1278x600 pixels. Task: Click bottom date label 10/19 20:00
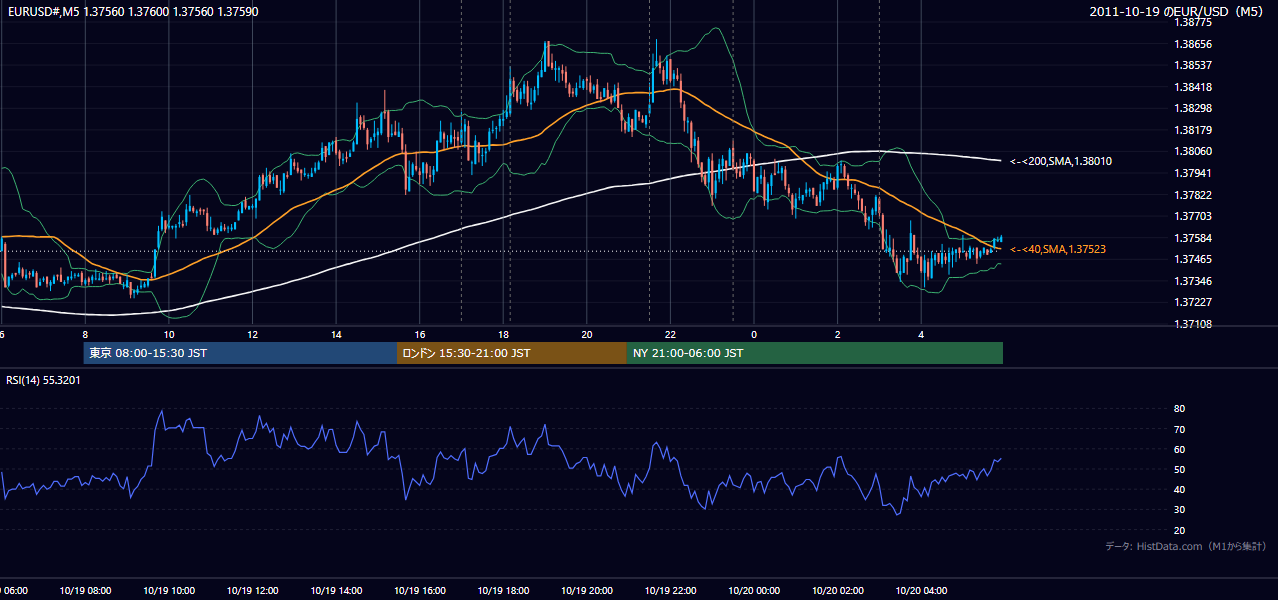pyautogui.click(x=585, y=591)
